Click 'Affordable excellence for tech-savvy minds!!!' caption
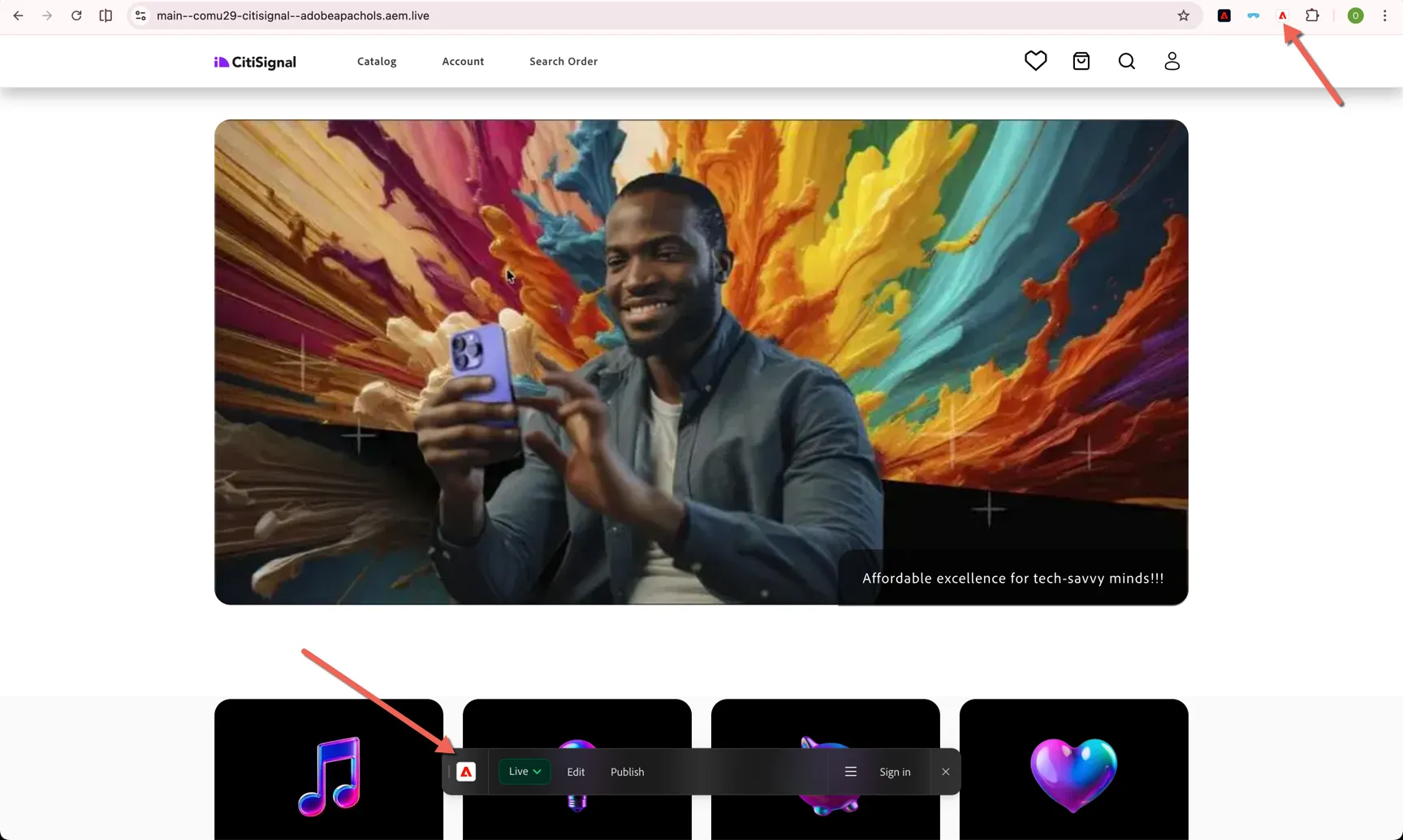This screenshot has width=1403, height=840. pyautogui.click(x=1012, y=578)
